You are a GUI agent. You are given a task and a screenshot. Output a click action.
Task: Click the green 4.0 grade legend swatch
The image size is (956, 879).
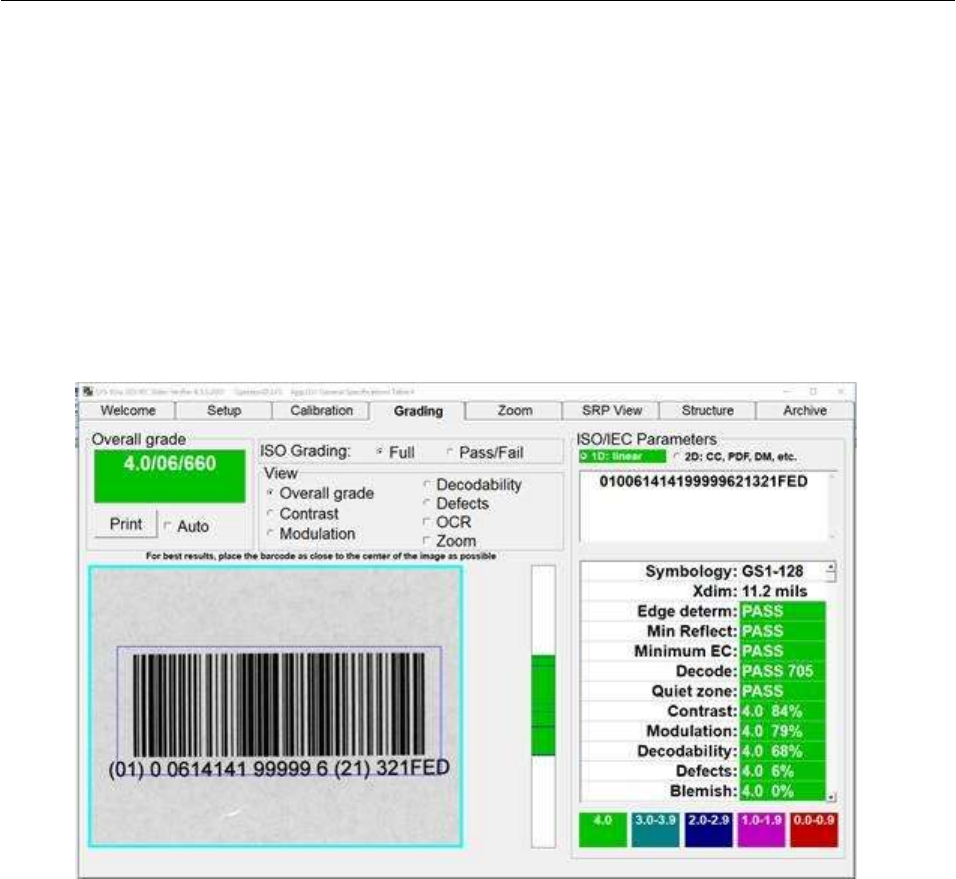(602, 830)
